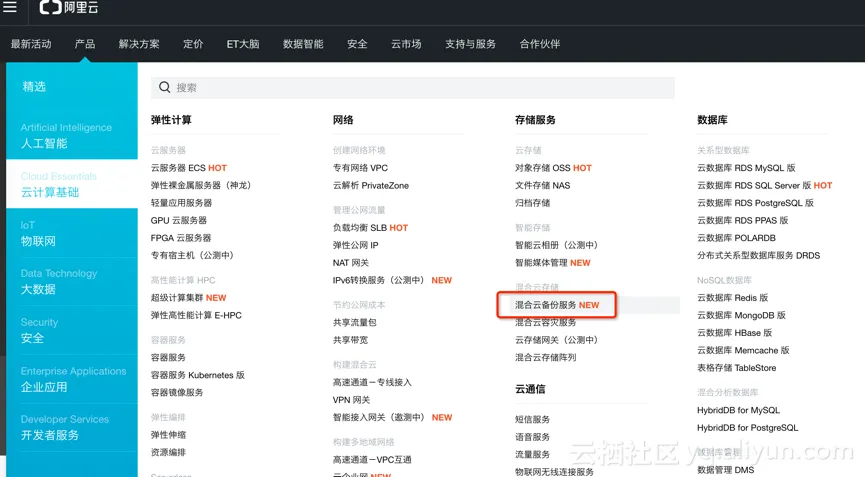Open 轻量应用服务器 link

(181, 203)
